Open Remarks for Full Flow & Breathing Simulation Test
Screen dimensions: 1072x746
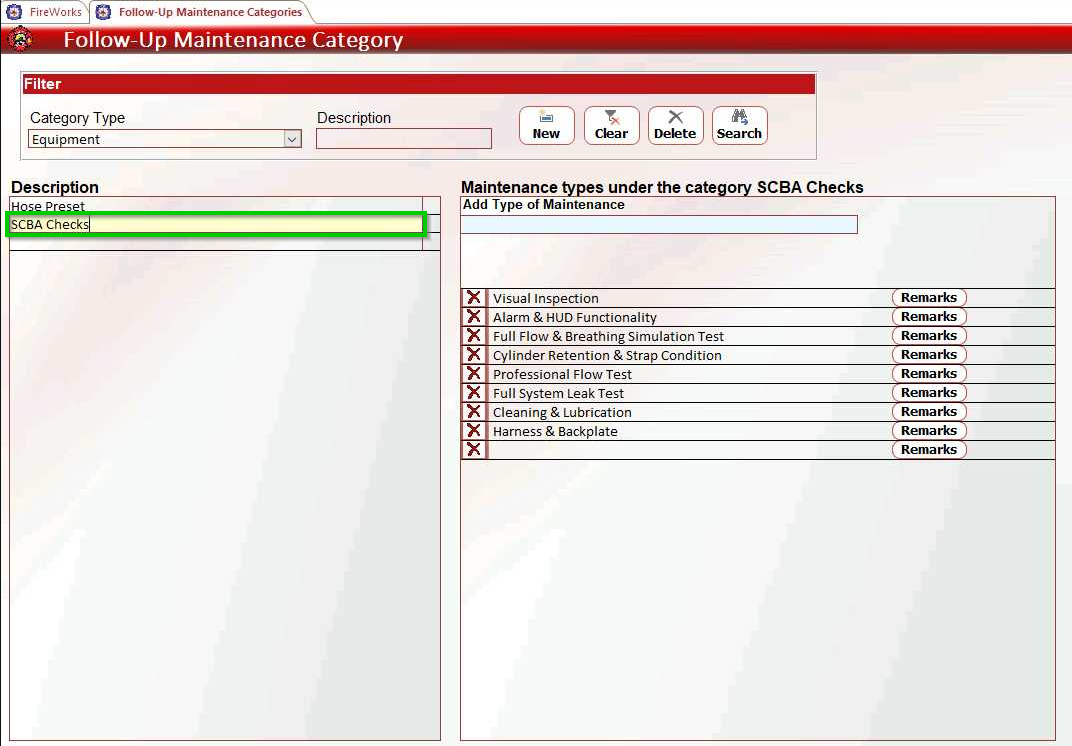tap(928, 335)
